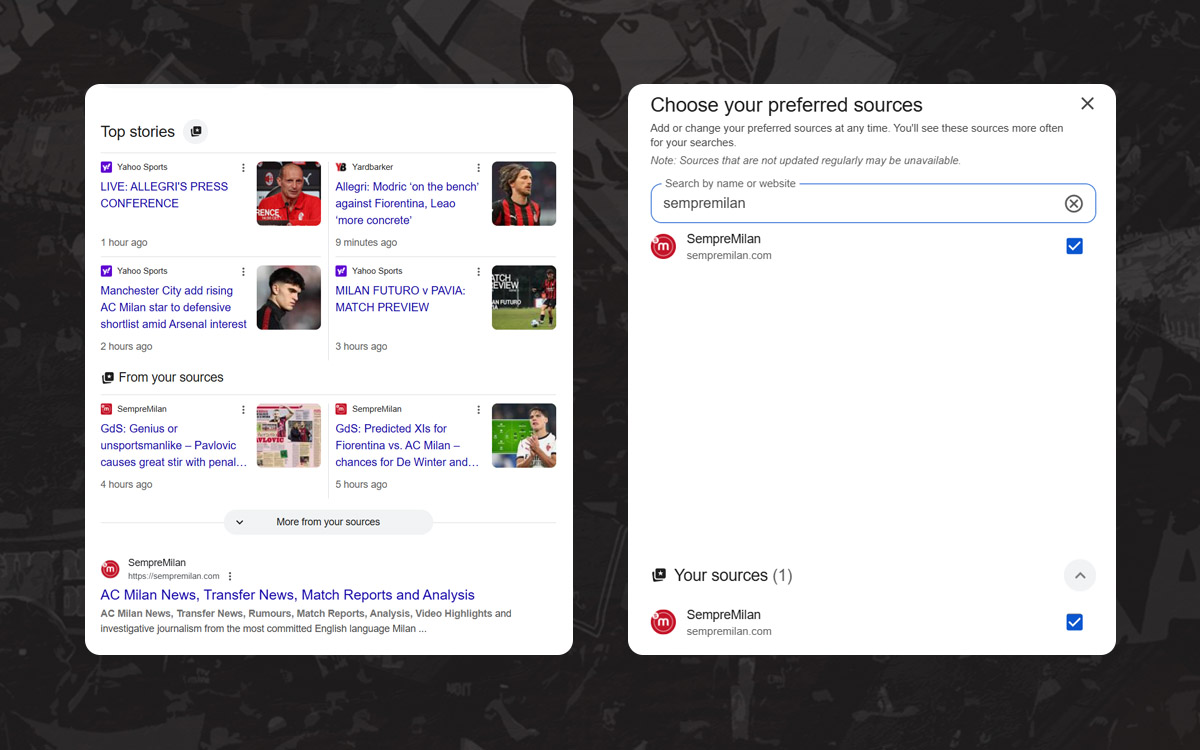Click the MILAN FUTURO match preview thumbnail

[523, 297]
